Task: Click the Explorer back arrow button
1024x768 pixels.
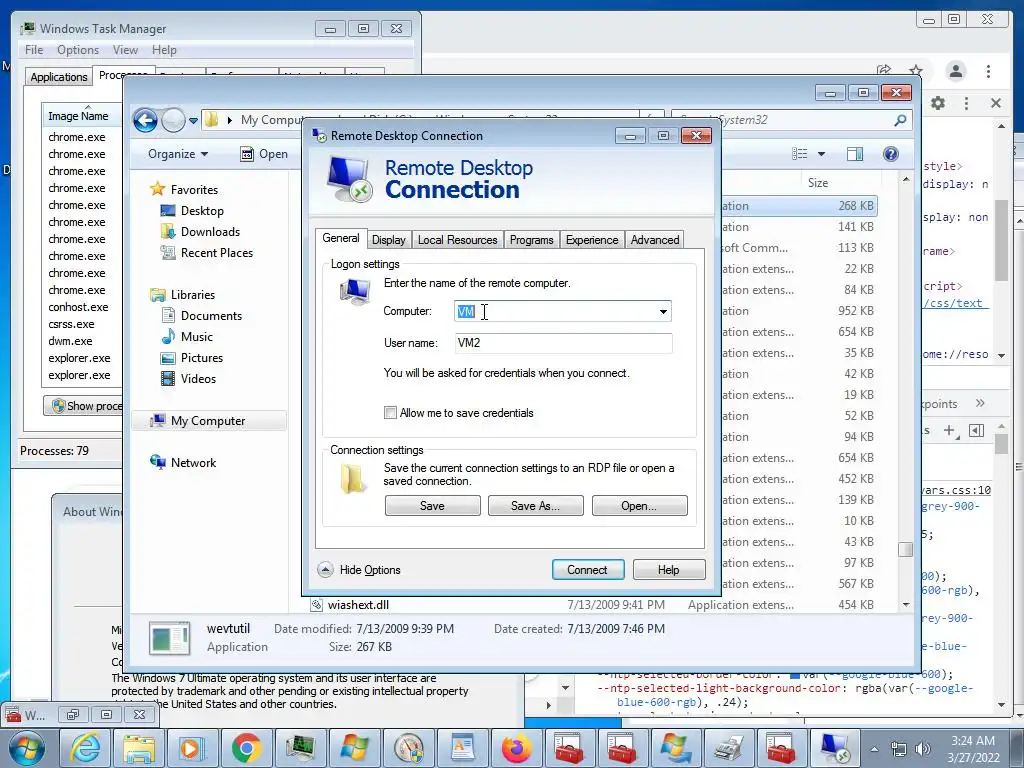Action: click(145, 120)
